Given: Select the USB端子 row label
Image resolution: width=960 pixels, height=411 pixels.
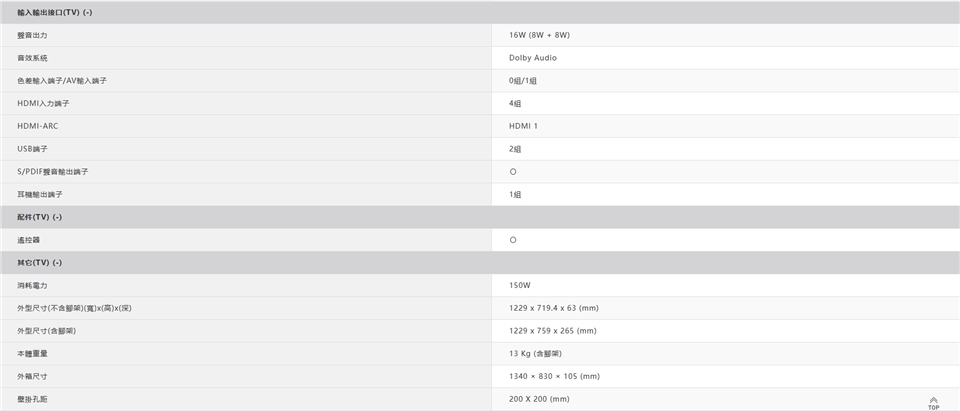Looking at the screenshot, I should [33, 149].
